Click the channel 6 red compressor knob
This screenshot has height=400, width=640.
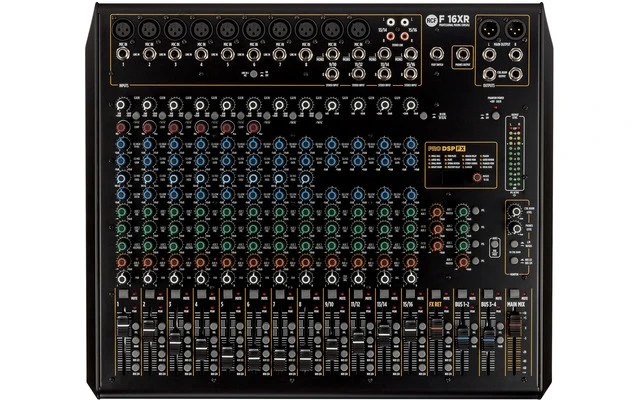[253, 128]
